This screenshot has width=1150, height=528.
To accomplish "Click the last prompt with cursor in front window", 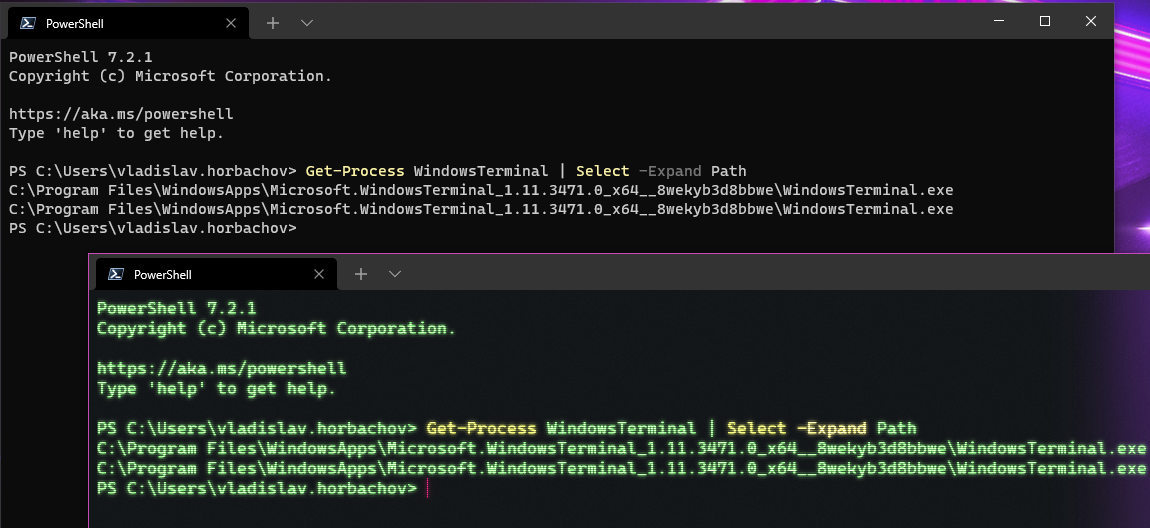I will click(x=262, y=488).
